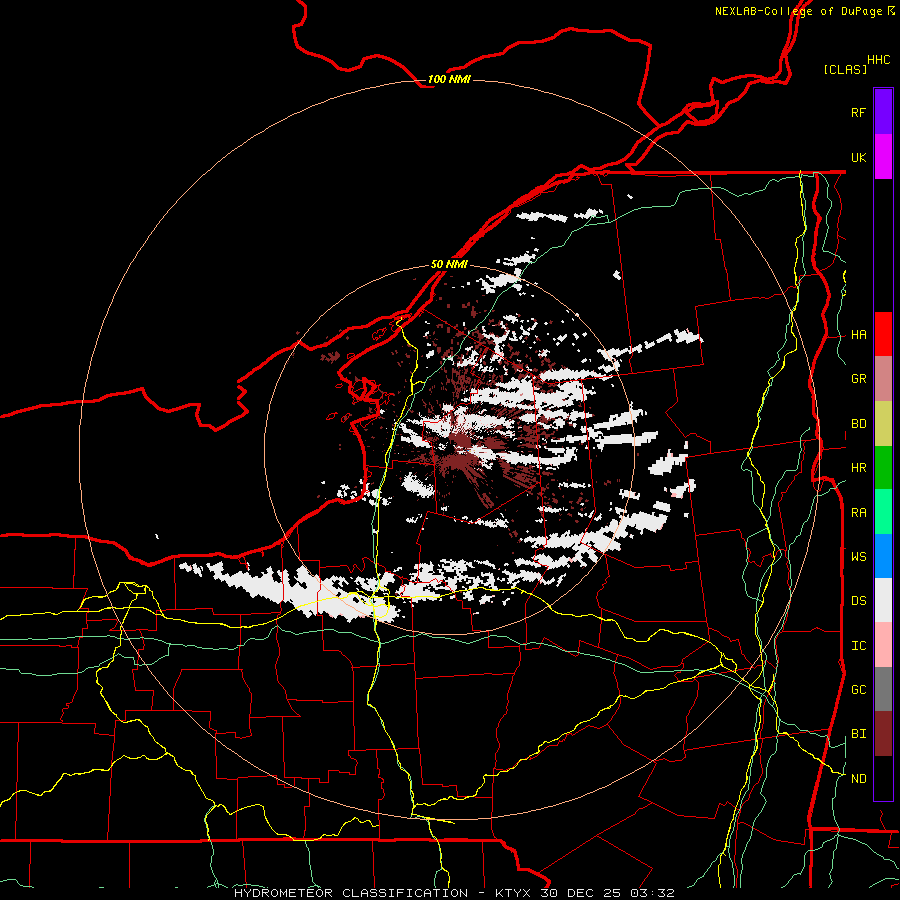Image resolution: width=900 pixels, height=900 pixels.
Task: Click the RA legend label
Action: tap(858, 513)
